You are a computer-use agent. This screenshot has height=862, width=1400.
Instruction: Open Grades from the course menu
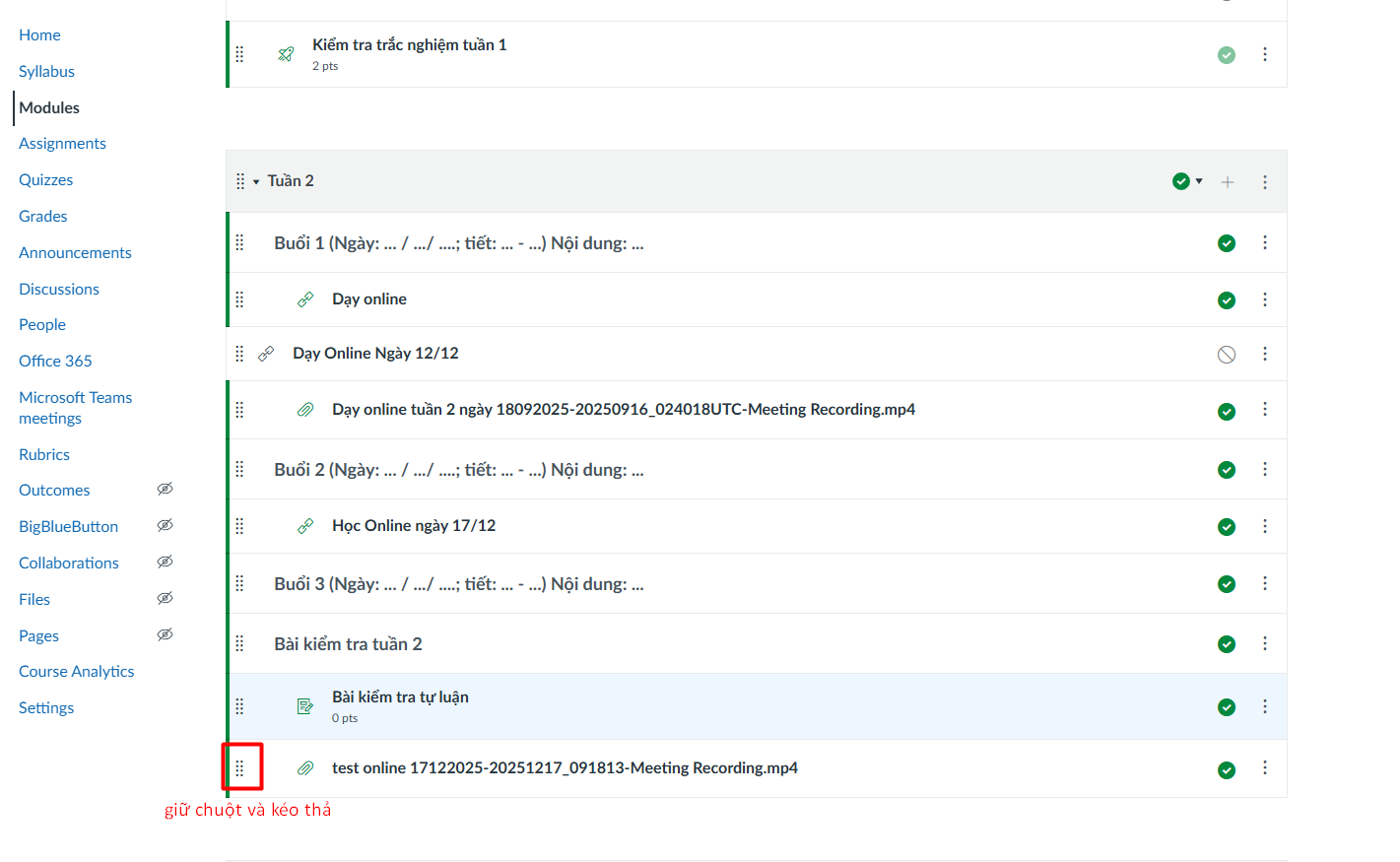[x=43, y=217]
